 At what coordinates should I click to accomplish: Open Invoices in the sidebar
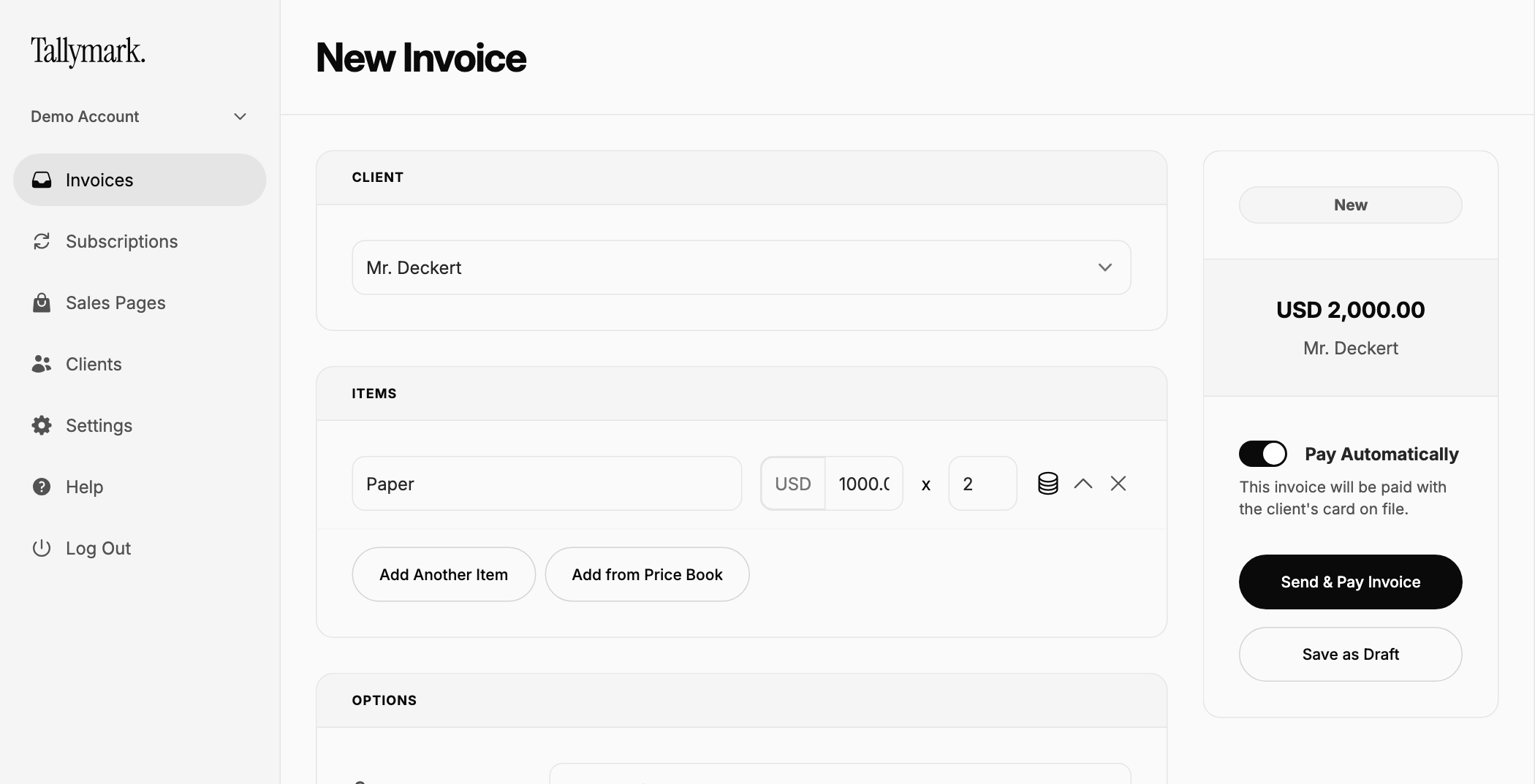(140, 180)
